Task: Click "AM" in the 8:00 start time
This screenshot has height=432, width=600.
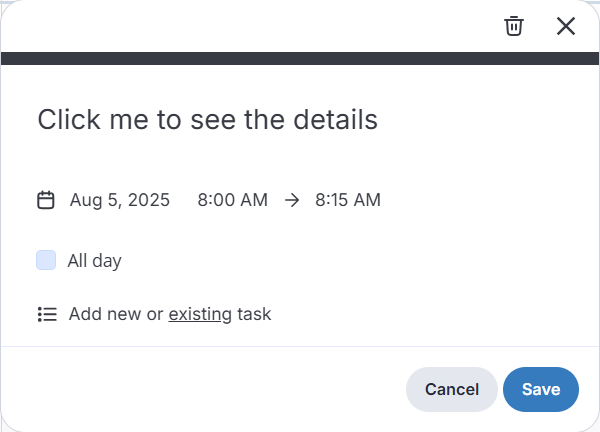Action: tap(254, 200)
